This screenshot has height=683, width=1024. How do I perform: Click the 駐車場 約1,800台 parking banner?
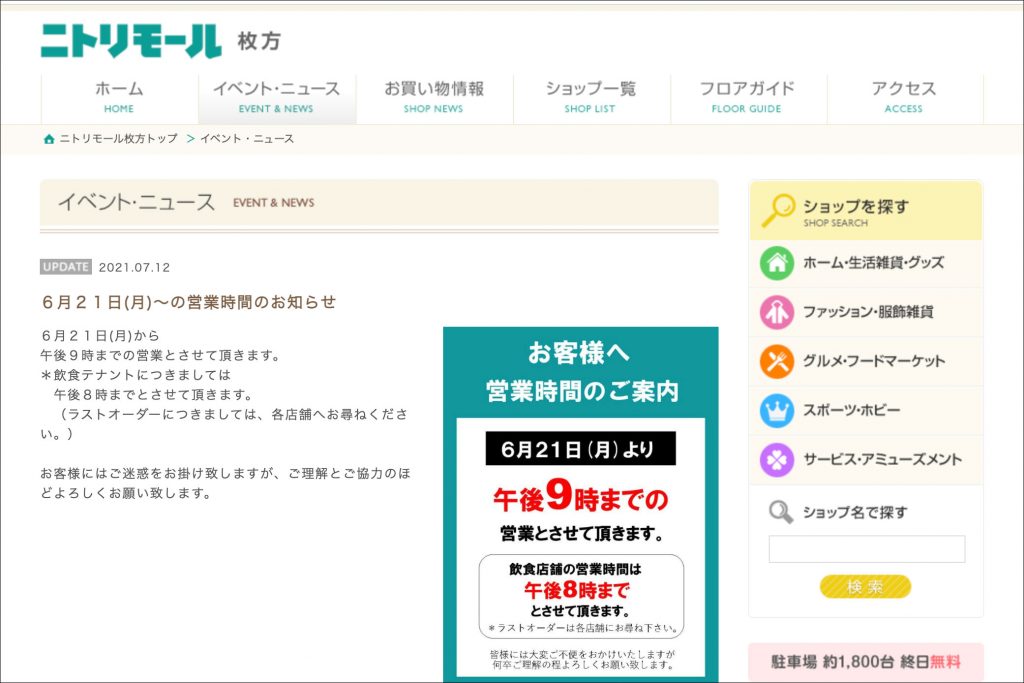[x=865, y=662]
